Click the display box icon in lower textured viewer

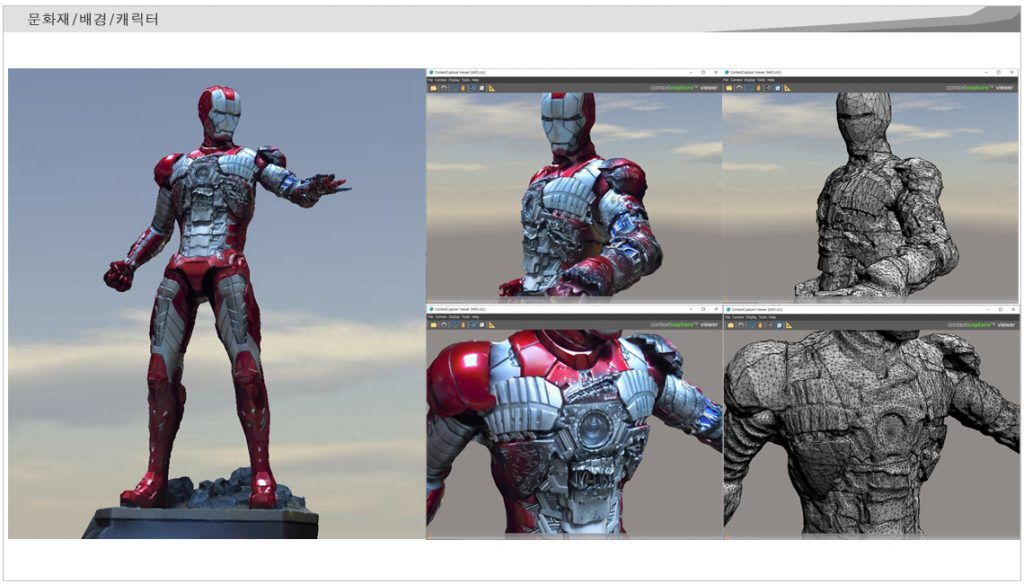[x=482, y=325]
